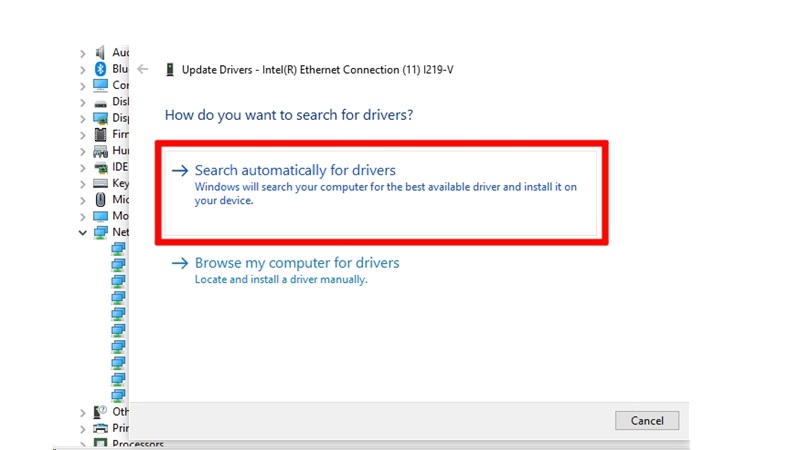This screenshot has height=450, width=800.
Task: Click the Keyboards category icon
Action: [100, 183]
